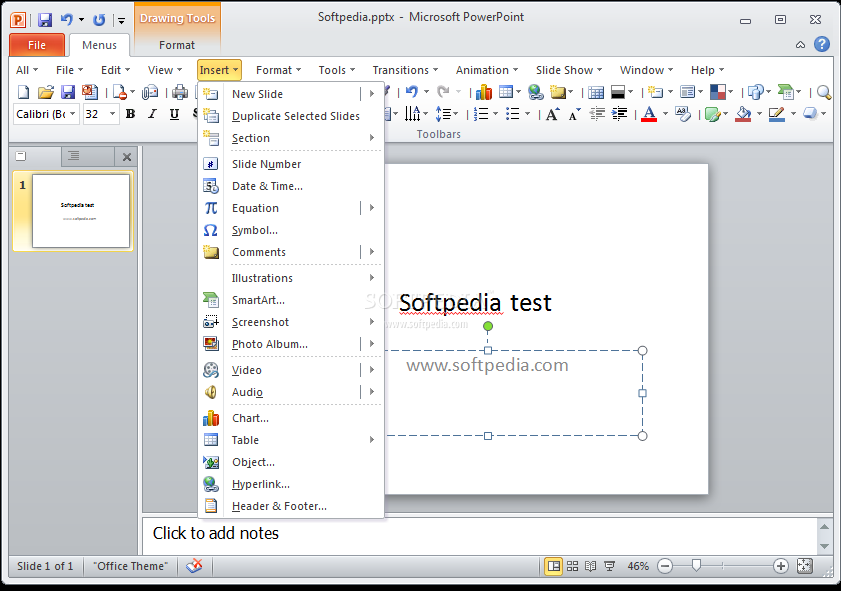The height and width of the screenshot is (591, 841).
Task: Insert chart via toolbar chart icon
Action: click(484, 92)
